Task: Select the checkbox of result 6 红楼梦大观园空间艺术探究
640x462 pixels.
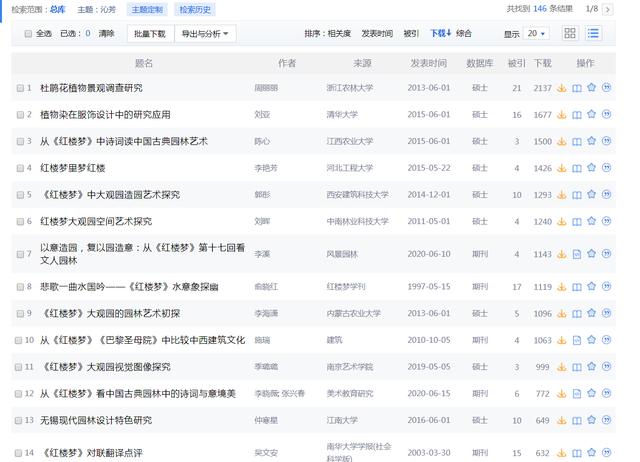Action: point(20,221)
